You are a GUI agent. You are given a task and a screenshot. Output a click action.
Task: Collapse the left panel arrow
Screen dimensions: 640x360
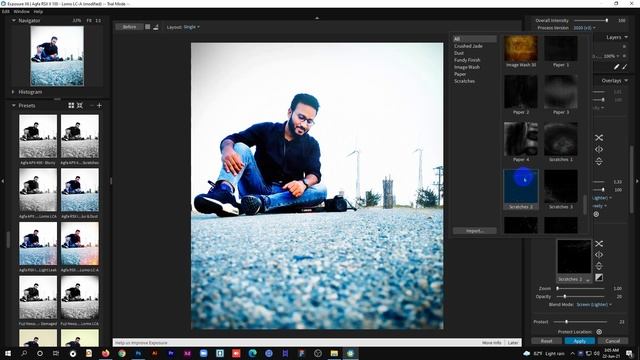[x=3, y=180]
